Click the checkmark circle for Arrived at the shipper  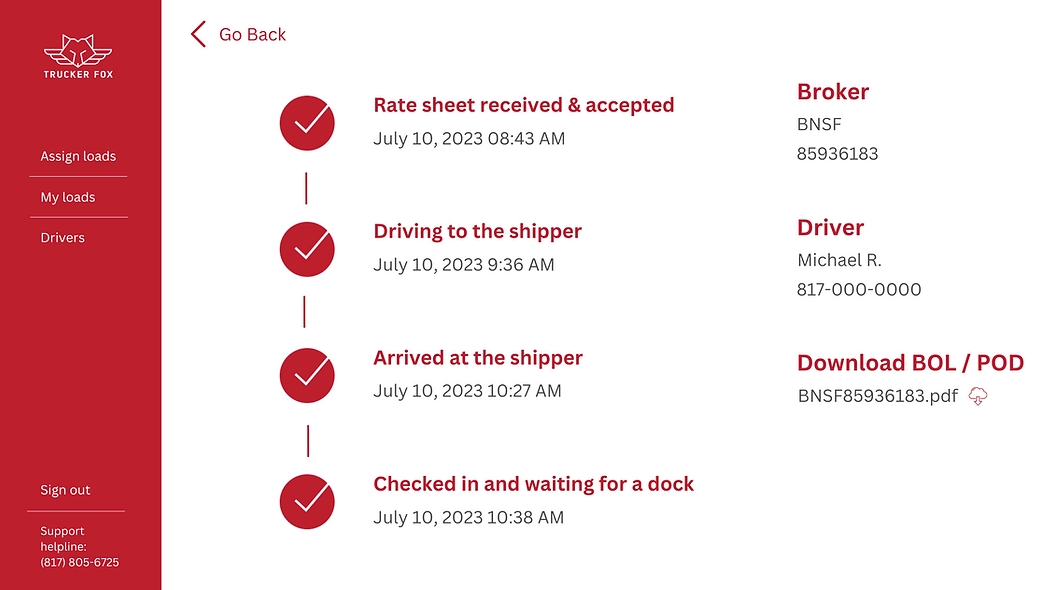pyautogui.click(x=307, y=375)
